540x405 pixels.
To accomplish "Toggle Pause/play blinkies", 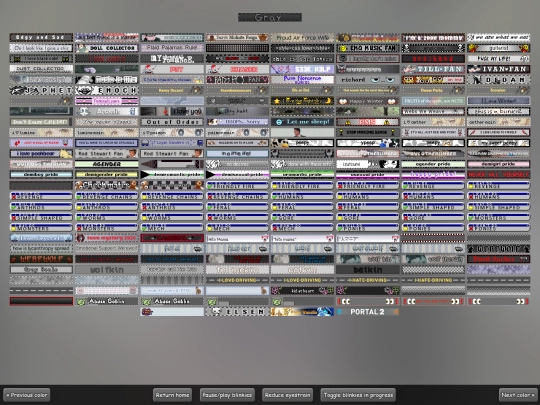I will [227, 395].
